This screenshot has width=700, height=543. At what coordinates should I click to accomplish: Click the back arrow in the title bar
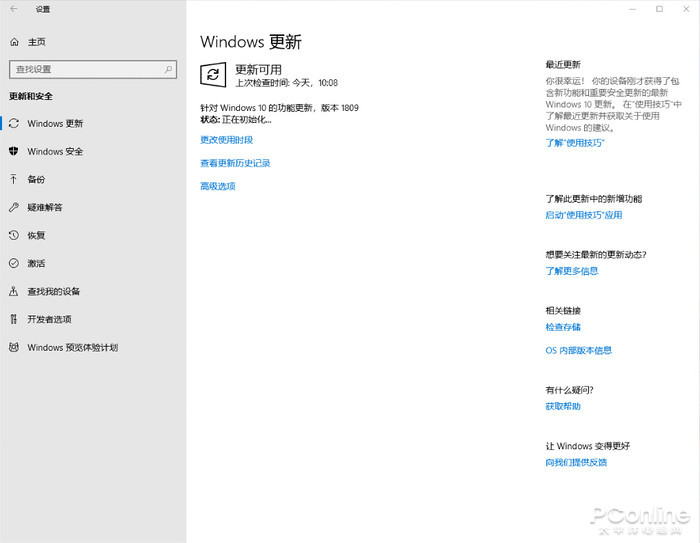(x=14, y=9)
